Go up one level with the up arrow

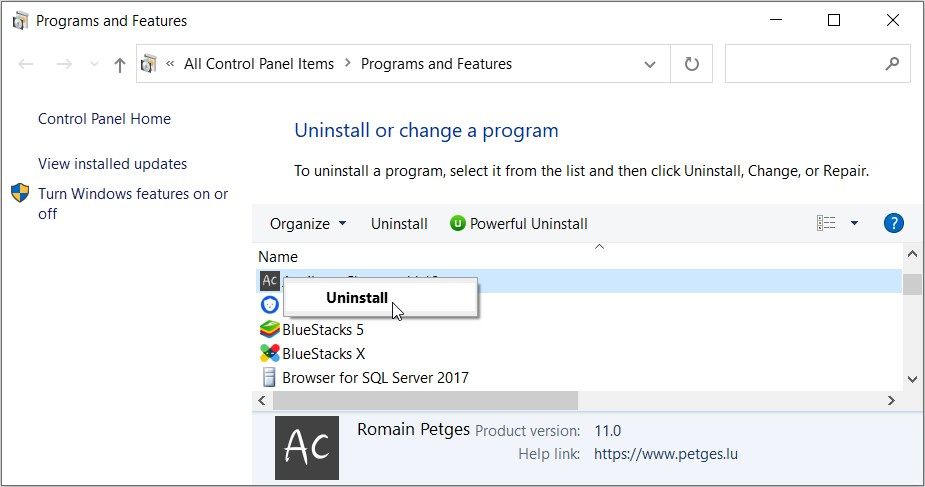120,64
